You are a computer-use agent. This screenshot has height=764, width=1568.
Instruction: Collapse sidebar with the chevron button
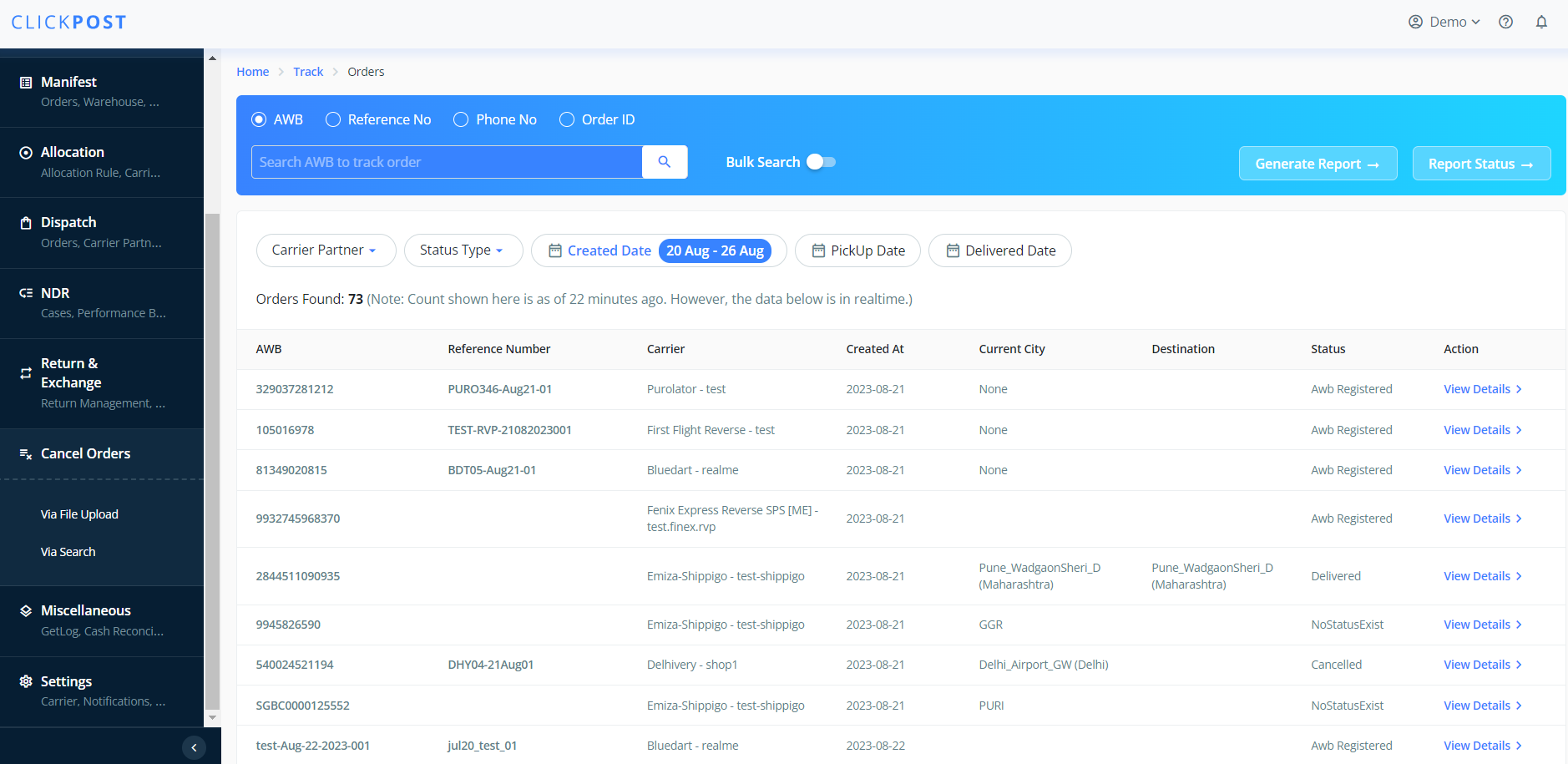click(x=194, y=747)
